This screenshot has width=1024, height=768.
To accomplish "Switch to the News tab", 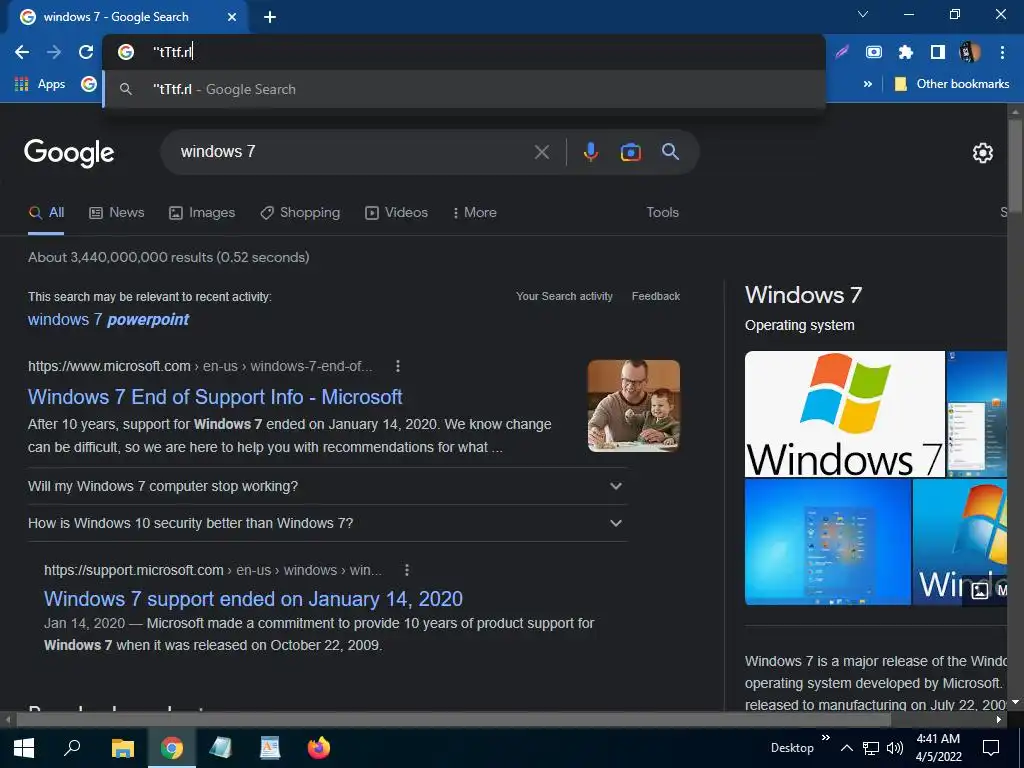I will (x=117, y=212).
